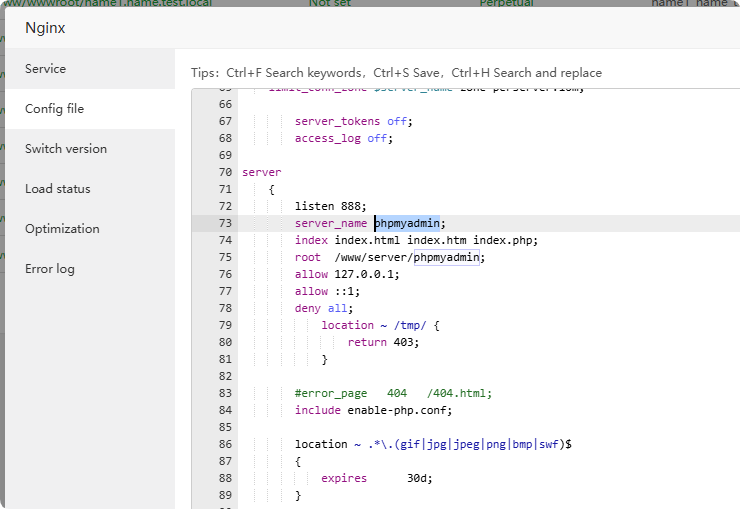Click the 'listen 888;' line
Viewport: 740px width, 509px height.
(331, 206)
